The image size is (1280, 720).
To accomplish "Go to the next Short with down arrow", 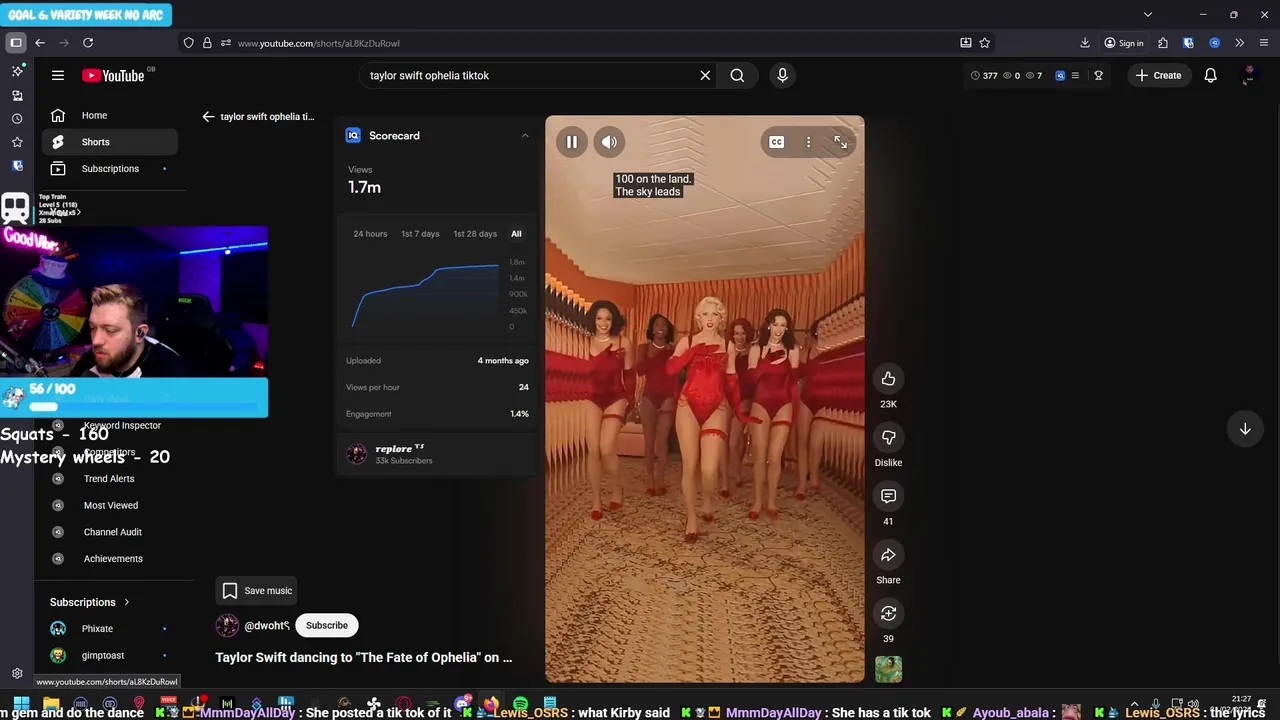I will [1245, 429].
